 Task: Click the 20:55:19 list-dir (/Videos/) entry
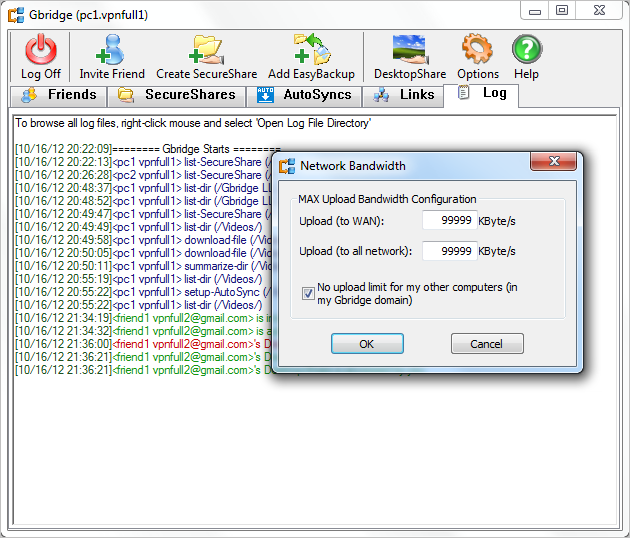coord(139,279)
